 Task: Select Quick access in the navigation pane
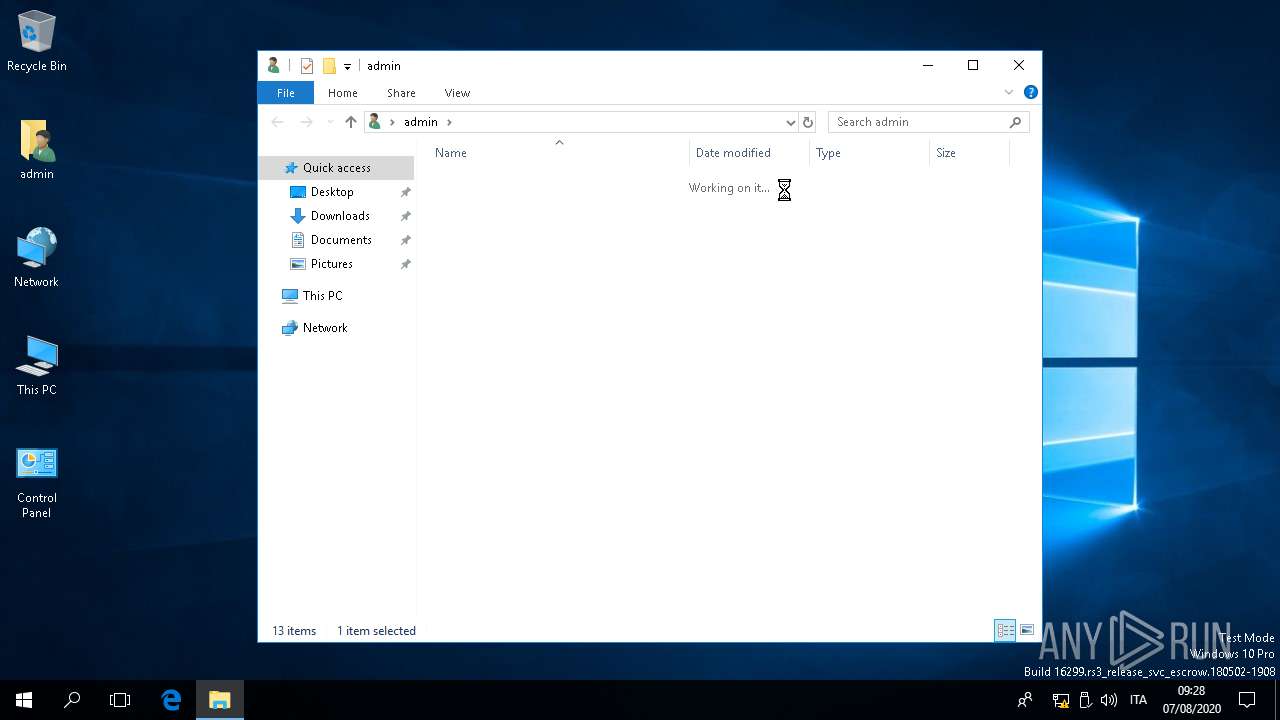point(336,168)
